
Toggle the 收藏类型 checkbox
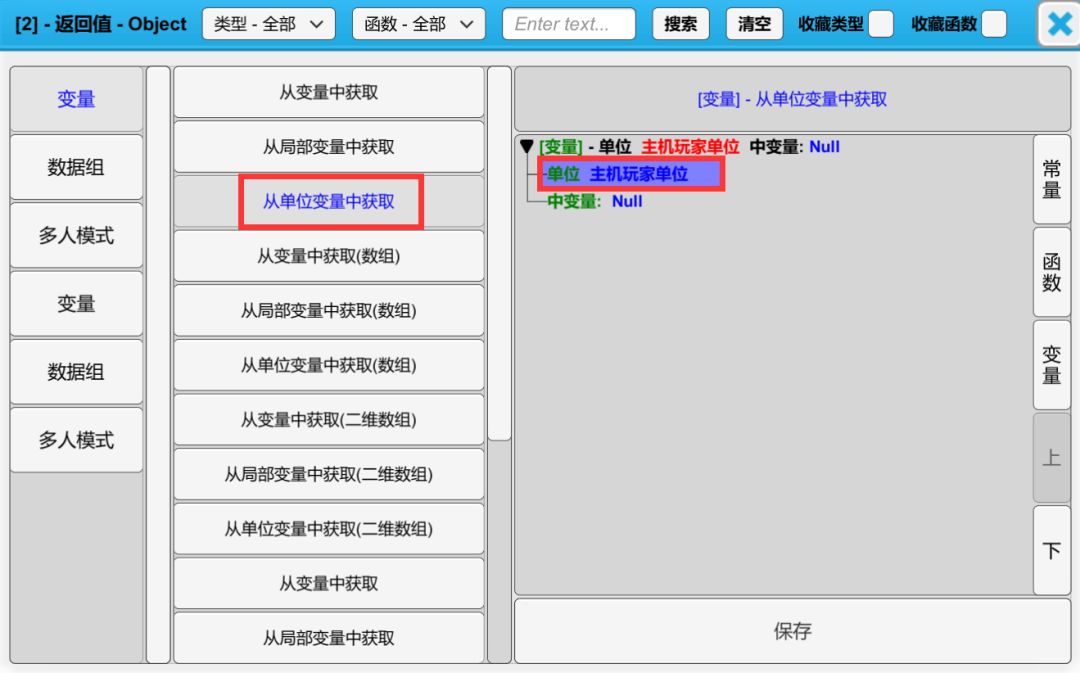(880, 24)
